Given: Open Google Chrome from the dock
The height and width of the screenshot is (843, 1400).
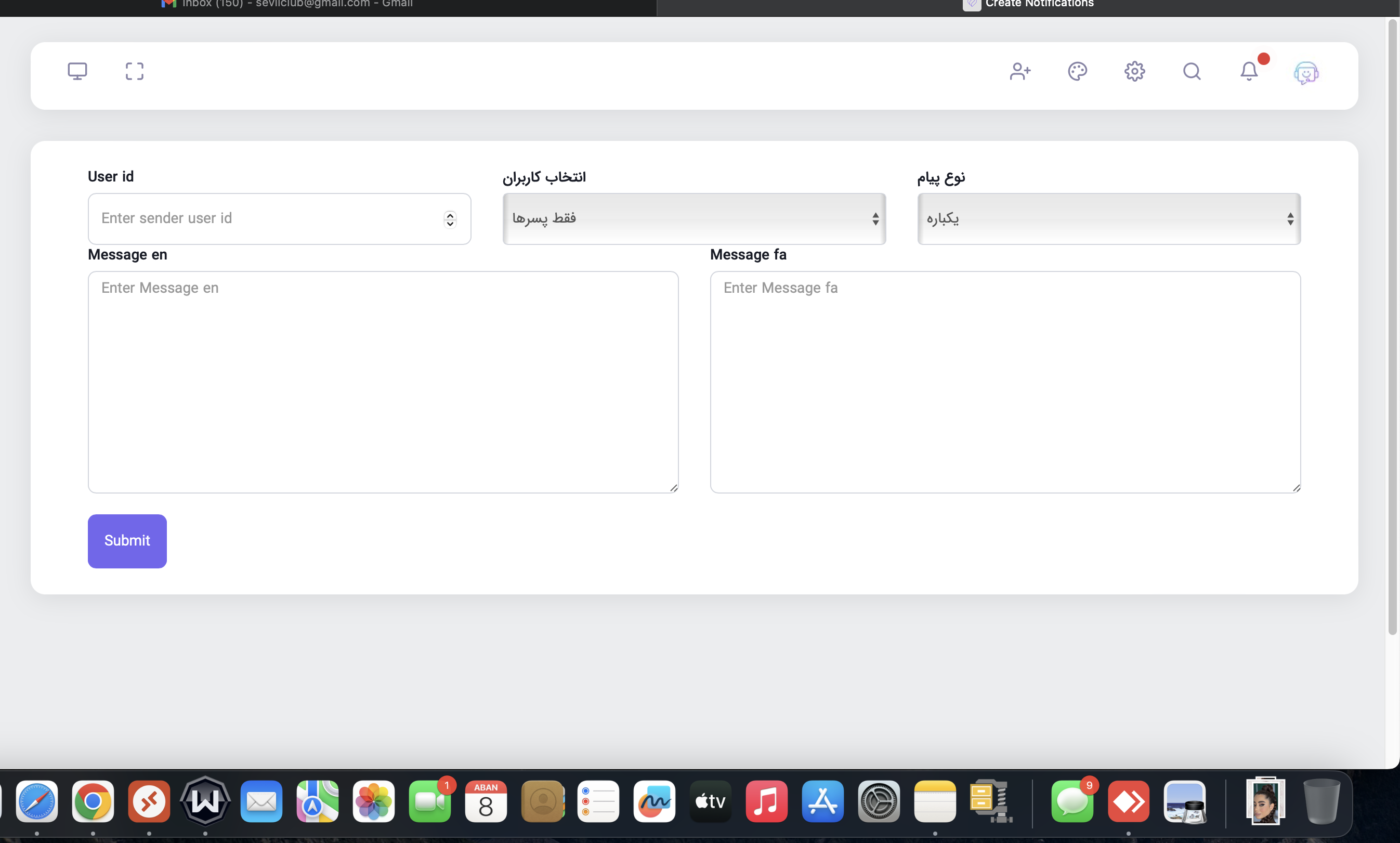Looking at the screenshot, I should tap(93, 801).
